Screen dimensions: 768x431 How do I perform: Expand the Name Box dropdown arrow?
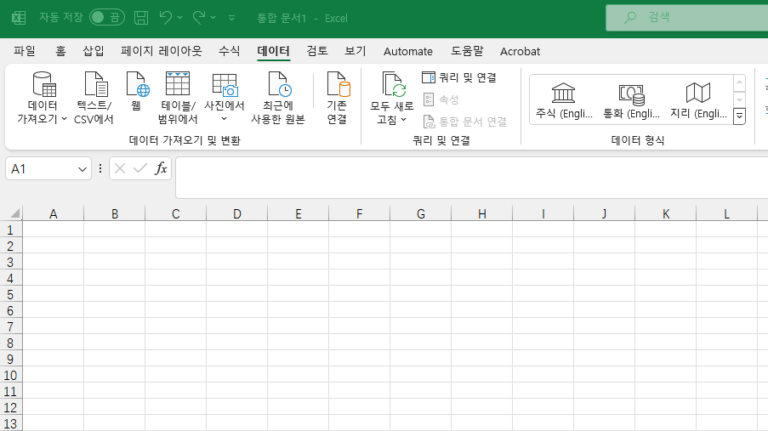(x=82, y=170)
